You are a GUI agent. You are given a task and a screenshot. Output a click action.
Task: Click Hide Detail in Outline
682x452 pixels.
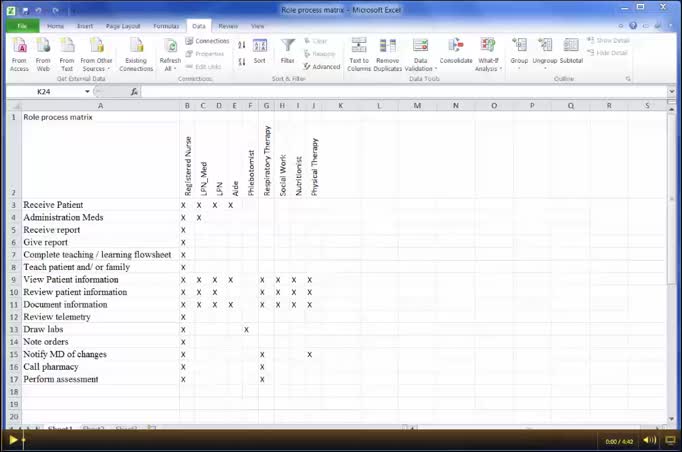607,53
